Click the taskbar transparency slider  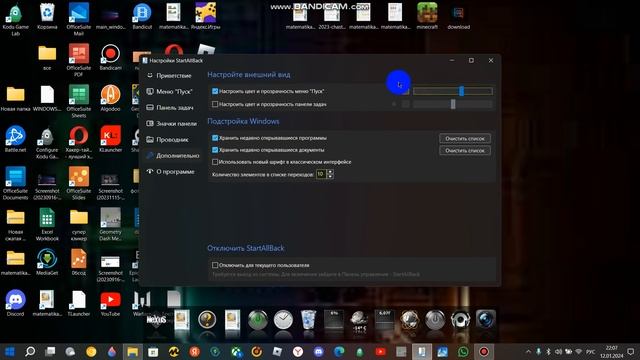click(x=453, y=104)
